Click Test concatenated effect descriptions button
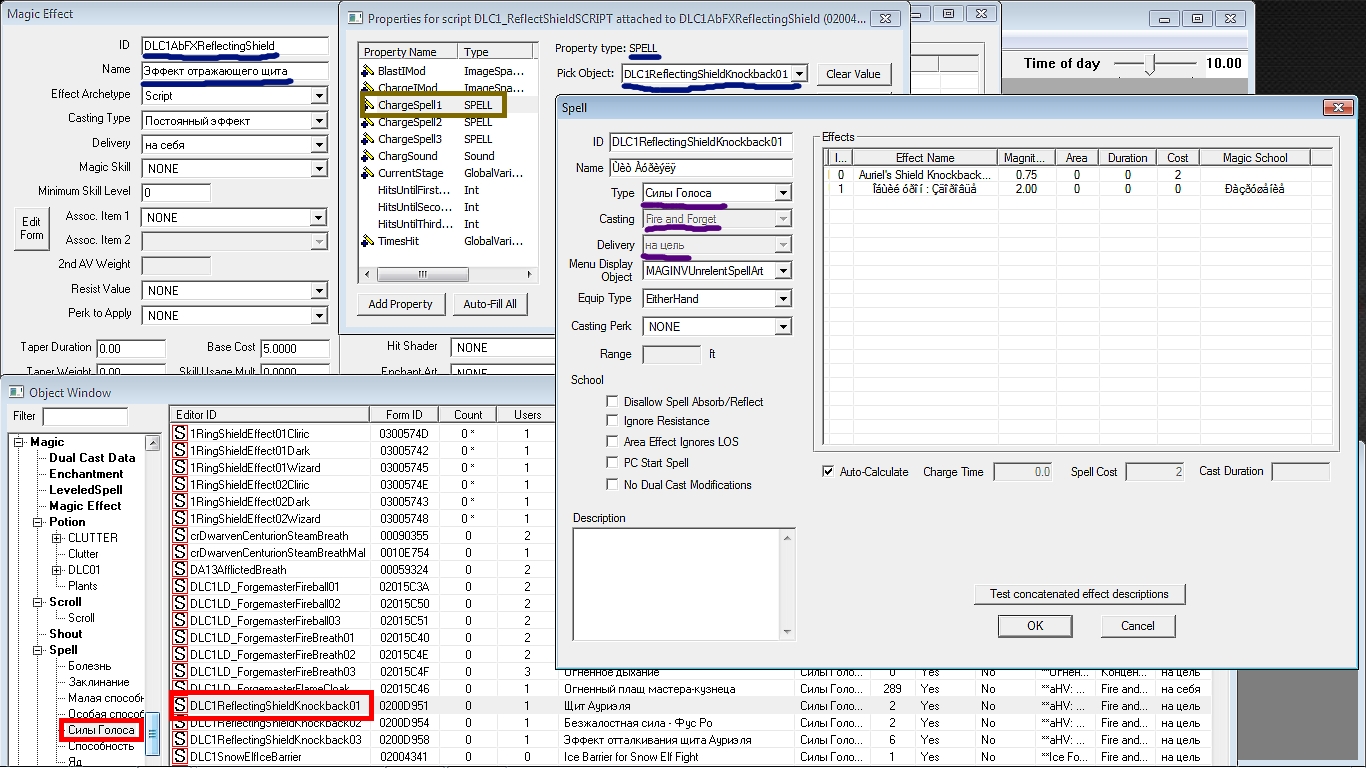Viewport: 1366px width, 768px height. [x=1079, y=594]
